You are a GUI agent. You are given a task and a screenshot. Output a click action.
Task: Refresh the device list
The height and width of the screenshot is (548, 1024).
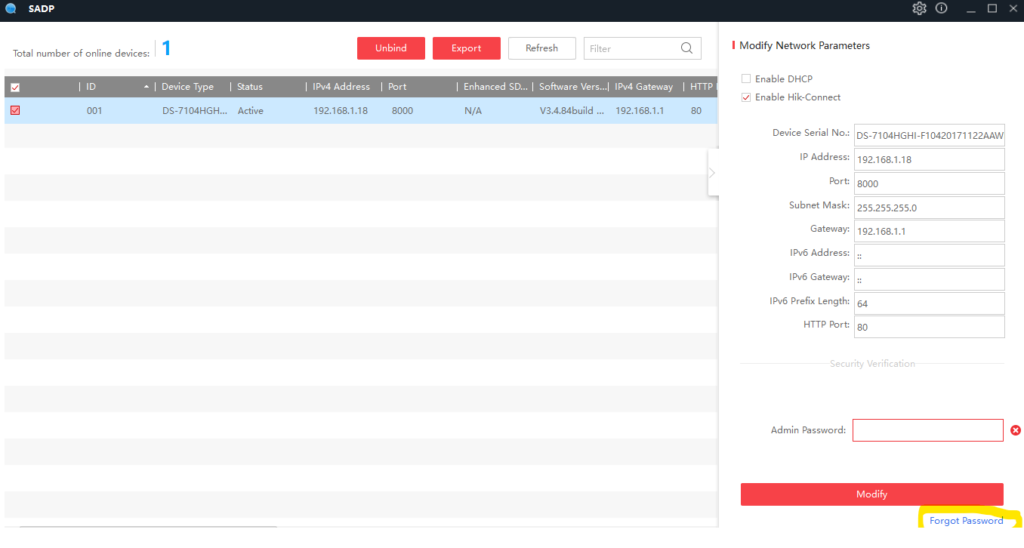[x=542, y=48]
